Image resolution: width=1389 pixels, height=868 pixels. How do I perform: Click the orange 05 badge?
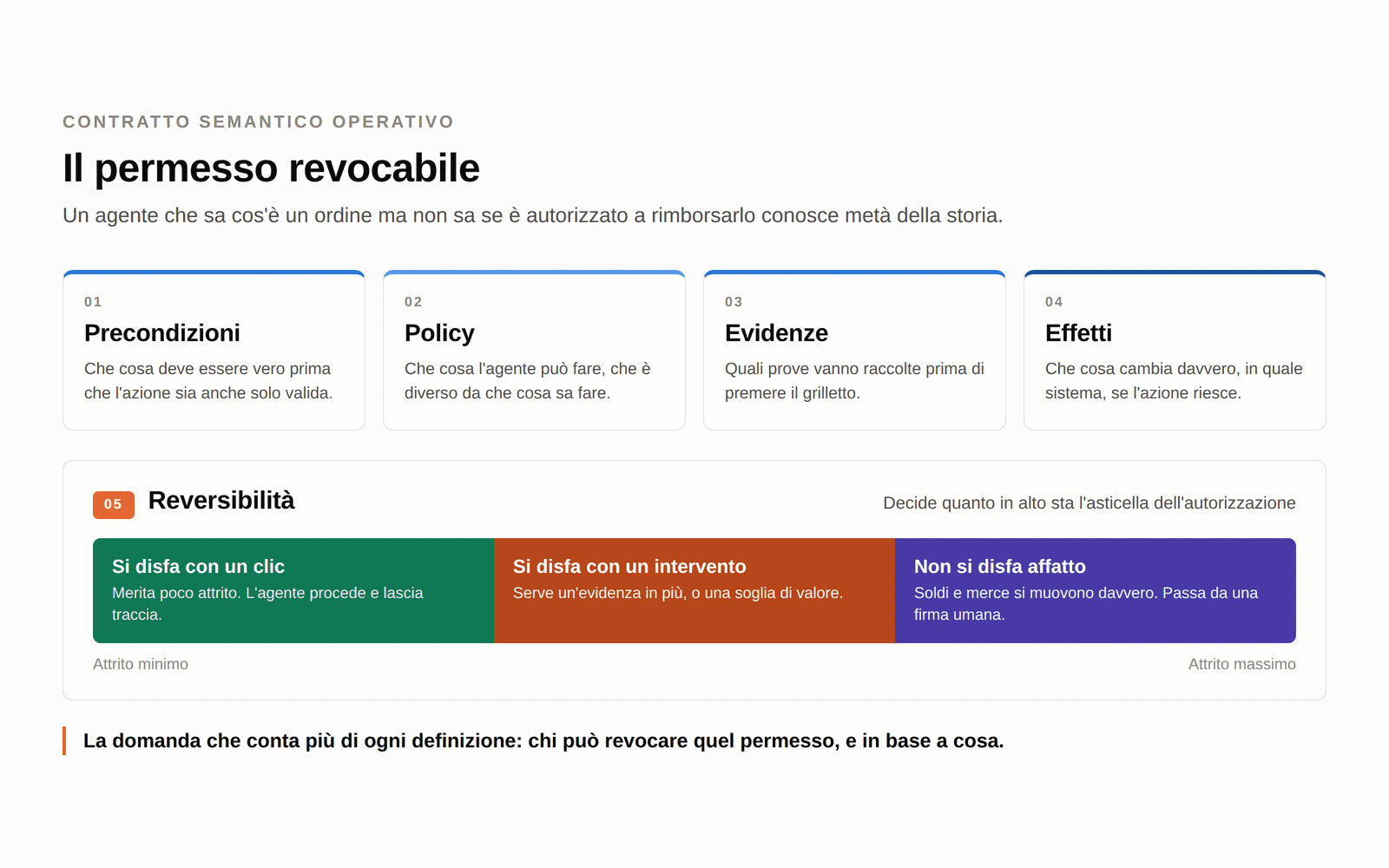point(114,504)
